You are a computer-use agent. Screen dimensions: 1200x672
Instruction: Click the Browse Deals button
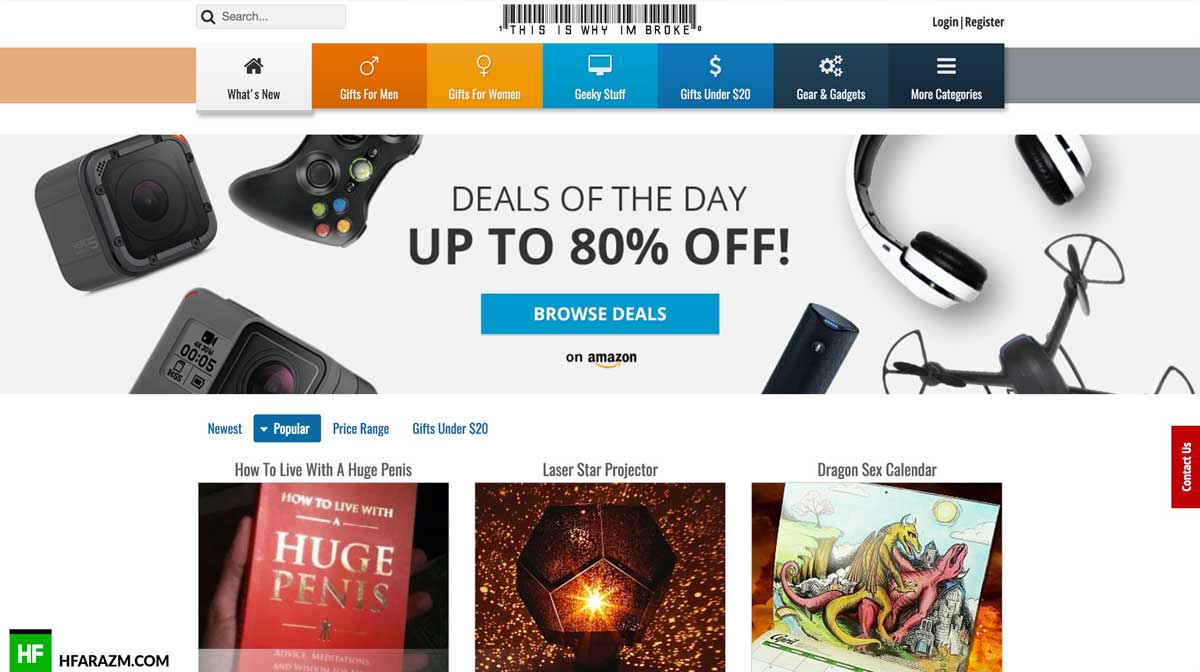point(600,313)
